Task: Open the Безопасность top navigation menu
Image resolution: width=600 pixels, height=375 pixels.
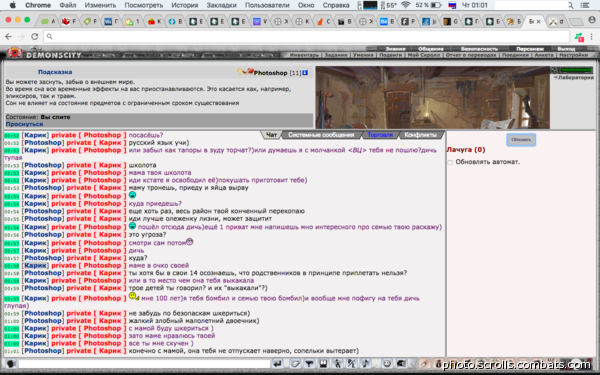Action: coord(479,49)
